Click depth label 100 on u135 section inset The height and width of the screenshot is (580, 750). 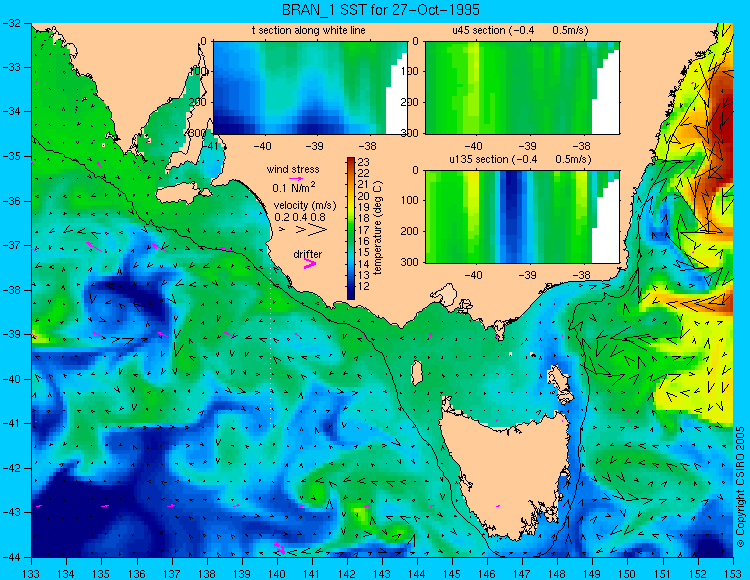pos(411,200)
